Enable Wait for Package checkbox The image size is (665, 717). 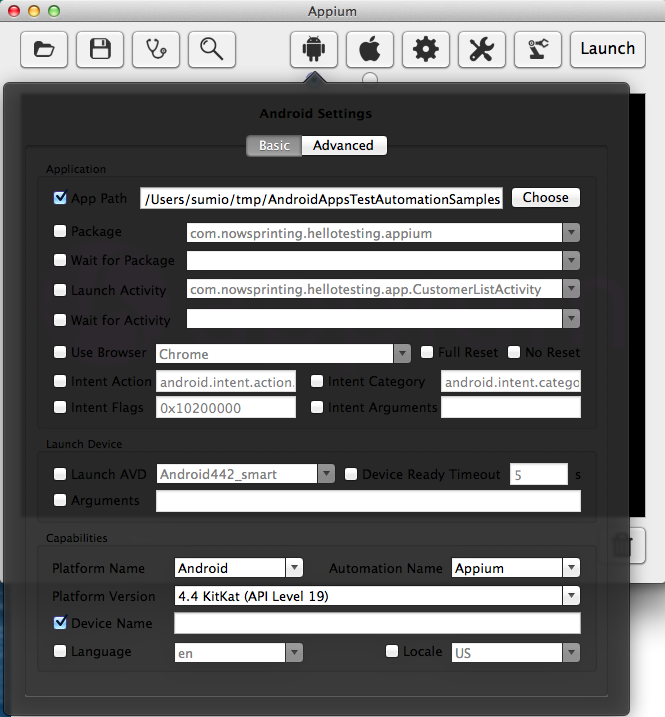pyautogui.click(x=60, y=260)
